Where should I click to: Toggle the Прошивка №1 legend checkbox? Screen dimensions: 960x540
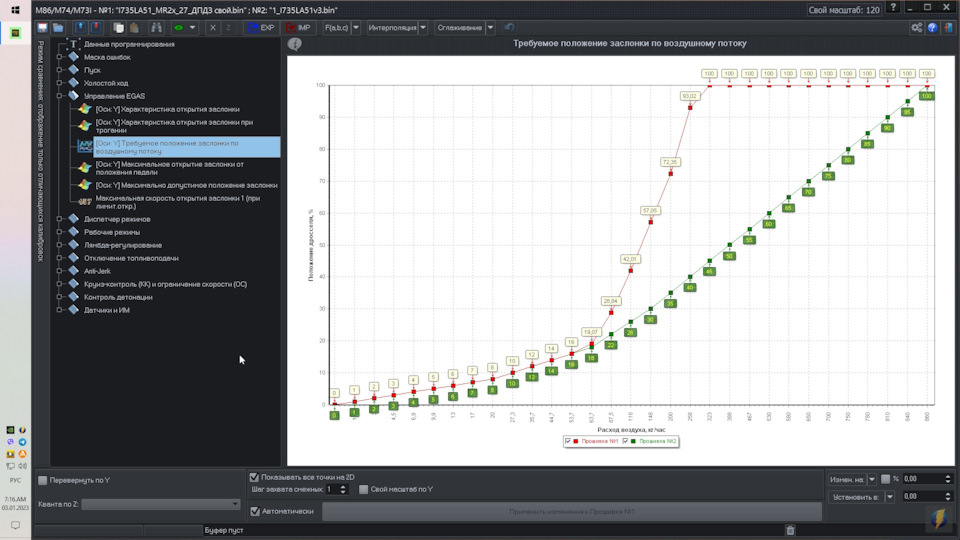coord(568,441)
